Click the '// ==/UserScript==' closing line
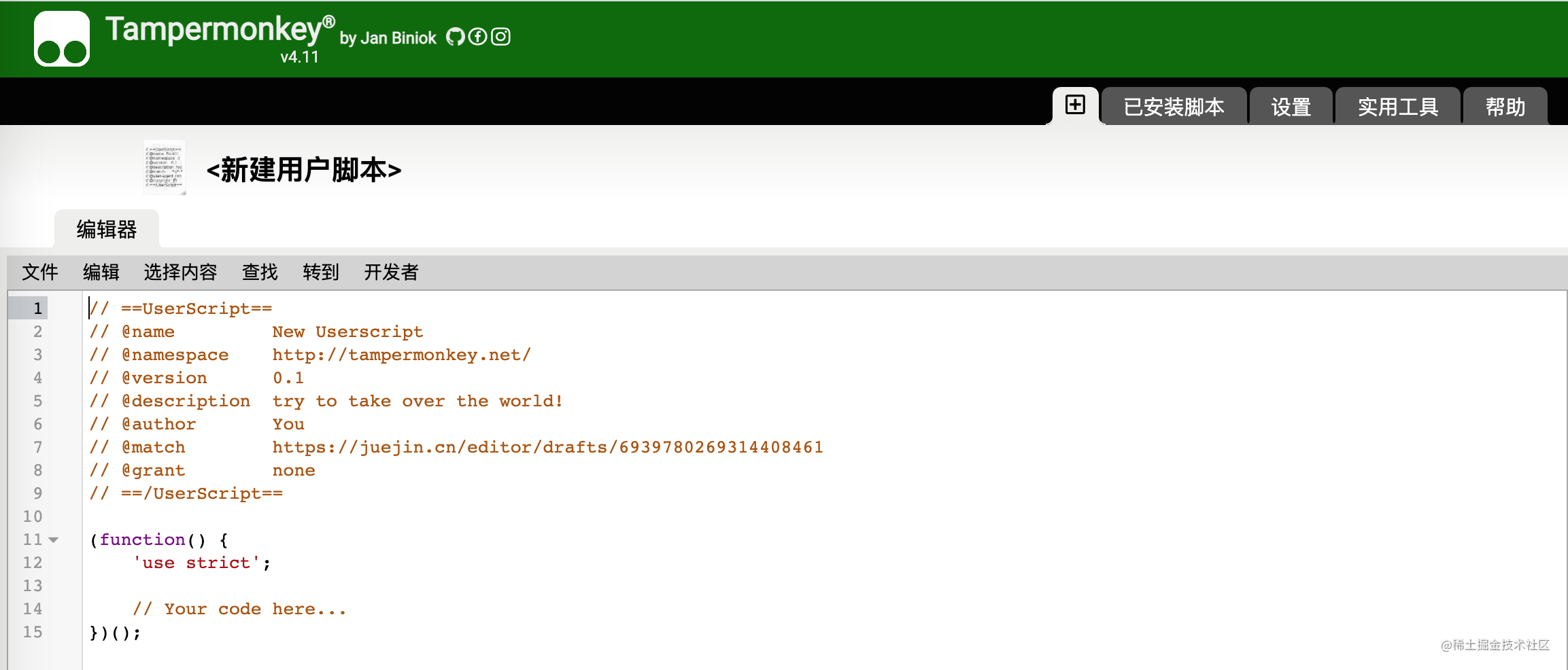Screen dimensions: 1568x670 [x=186, y=493]
